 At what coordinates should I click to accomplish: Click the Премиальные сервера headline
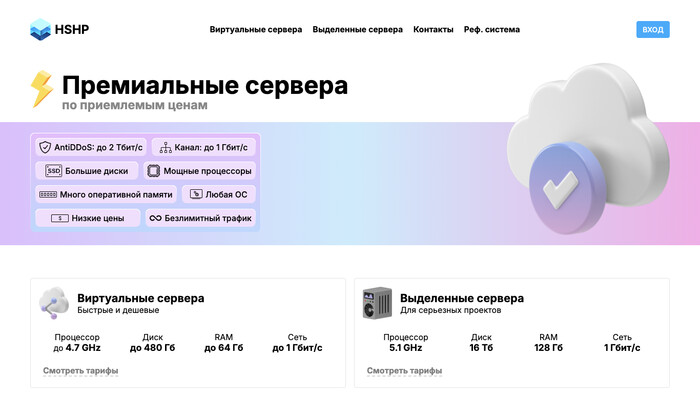click(205, 85)
